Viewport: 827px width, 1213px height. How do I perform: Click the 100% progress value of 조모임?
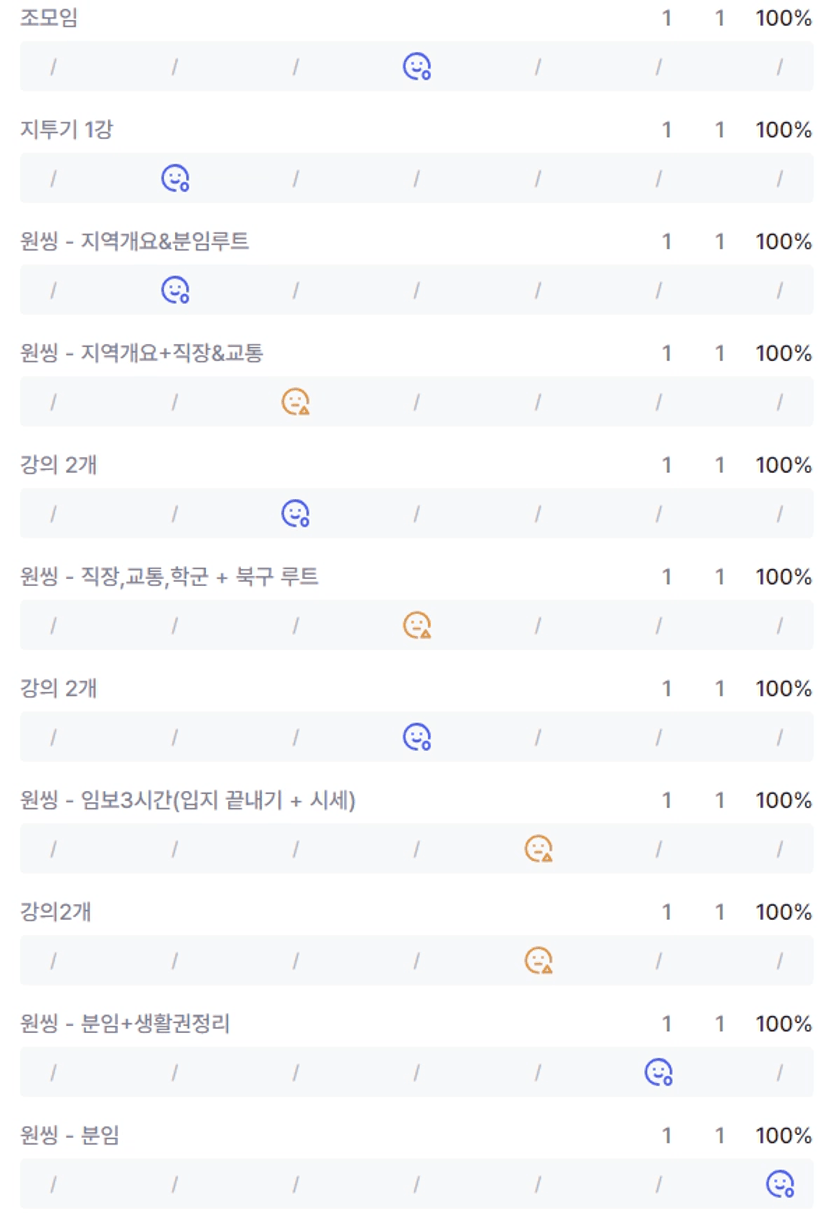(x=783, y=18)
